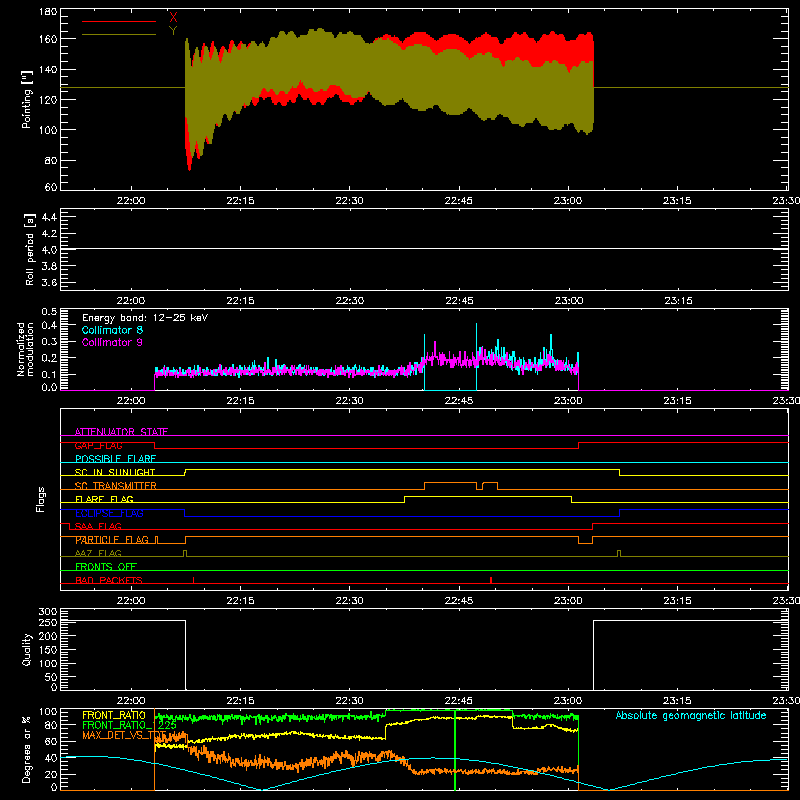Click the orange MAX_DET_VS_TOT legend label
Screen dimensions: 800x800
[x=124, y=735]
